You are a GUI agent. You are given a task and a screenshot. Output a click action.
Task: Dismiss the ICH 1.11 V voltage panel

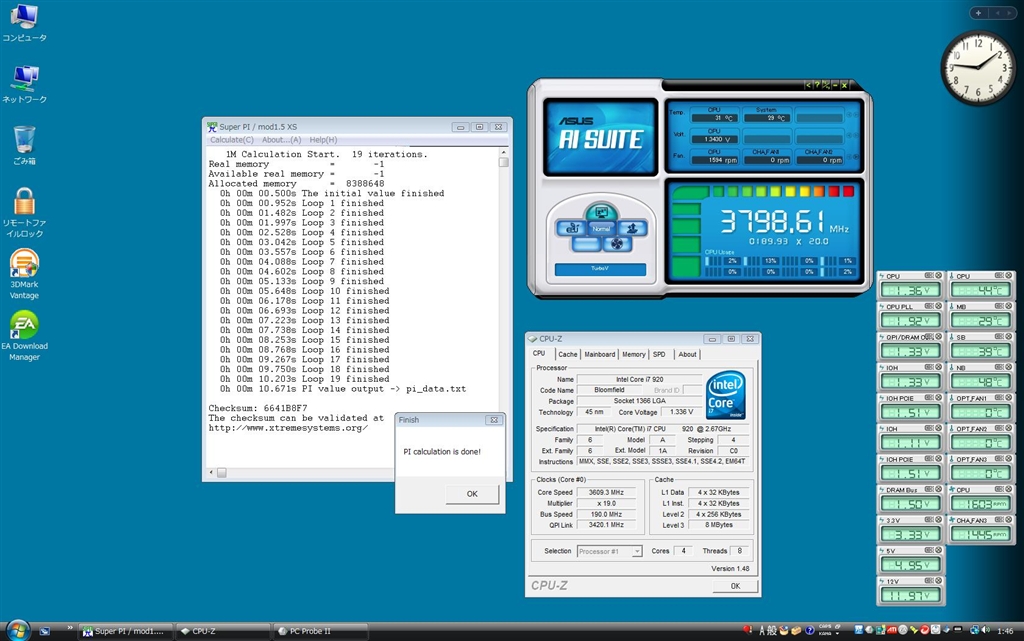tap(938, 428)
